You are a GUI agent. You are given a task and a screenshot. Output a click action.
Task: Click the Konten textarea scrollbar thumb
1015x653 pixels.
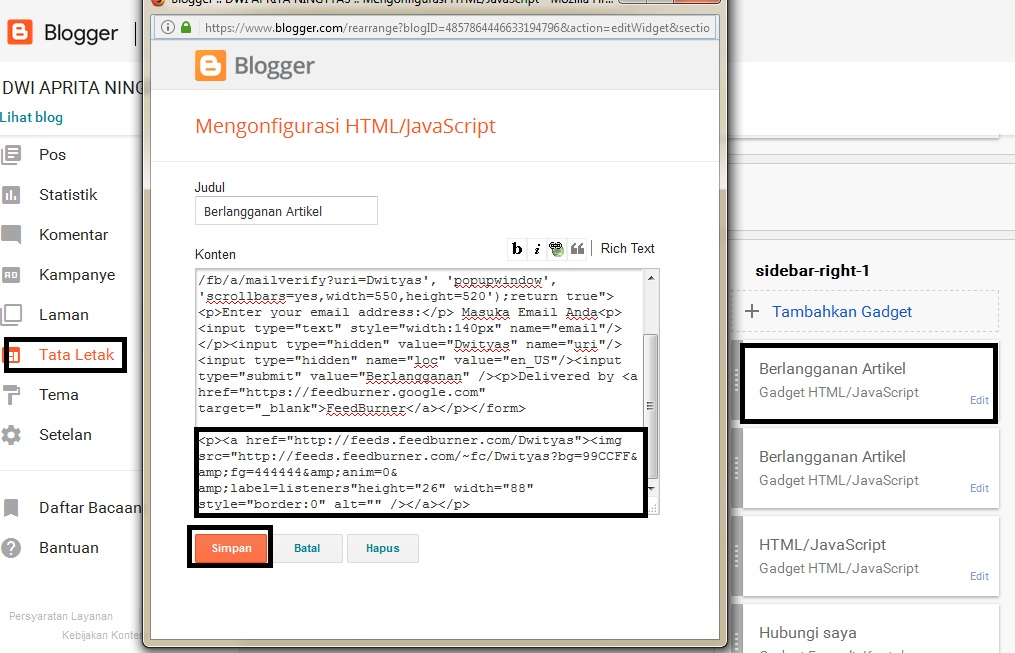tap(651, 406)
